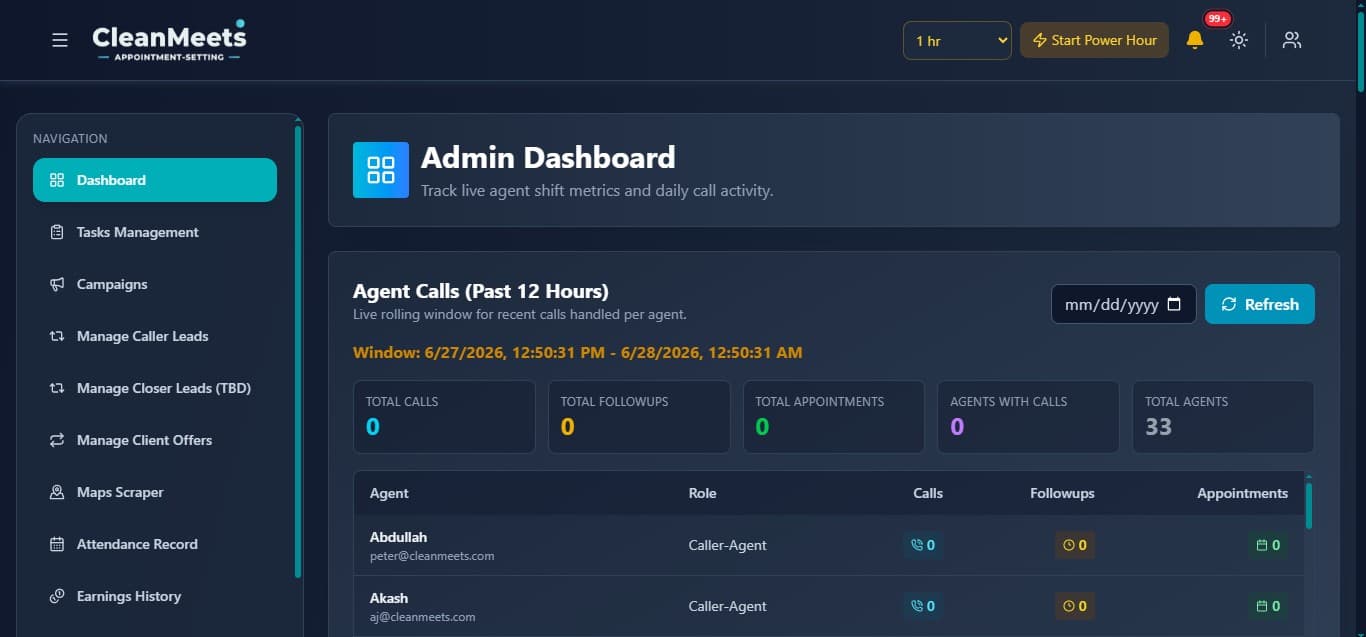Select agent name Akash
This screenshot has height=637, width=1366.
pyautogui.click(x=390, y=598)
